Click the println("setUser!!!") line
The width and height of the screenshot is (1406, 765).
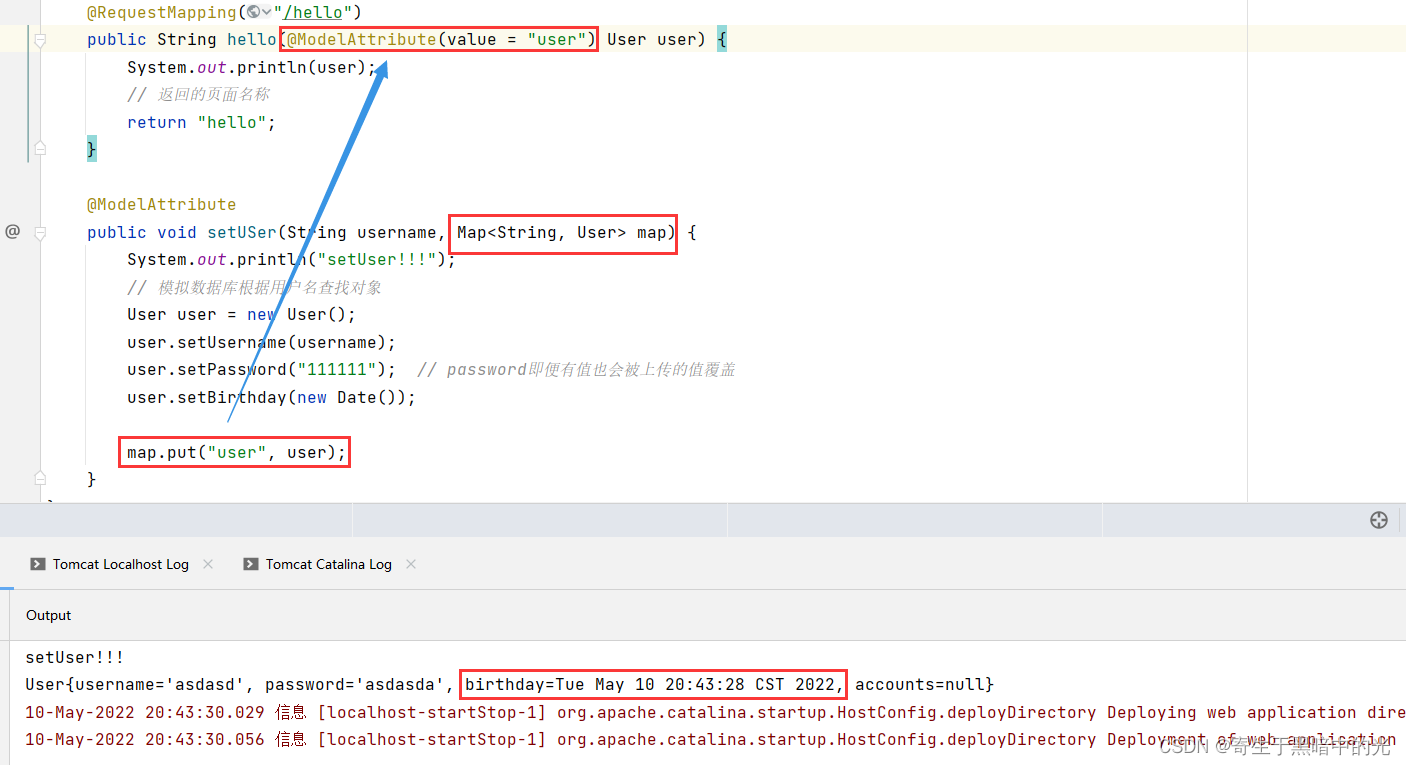click(291, 259)
